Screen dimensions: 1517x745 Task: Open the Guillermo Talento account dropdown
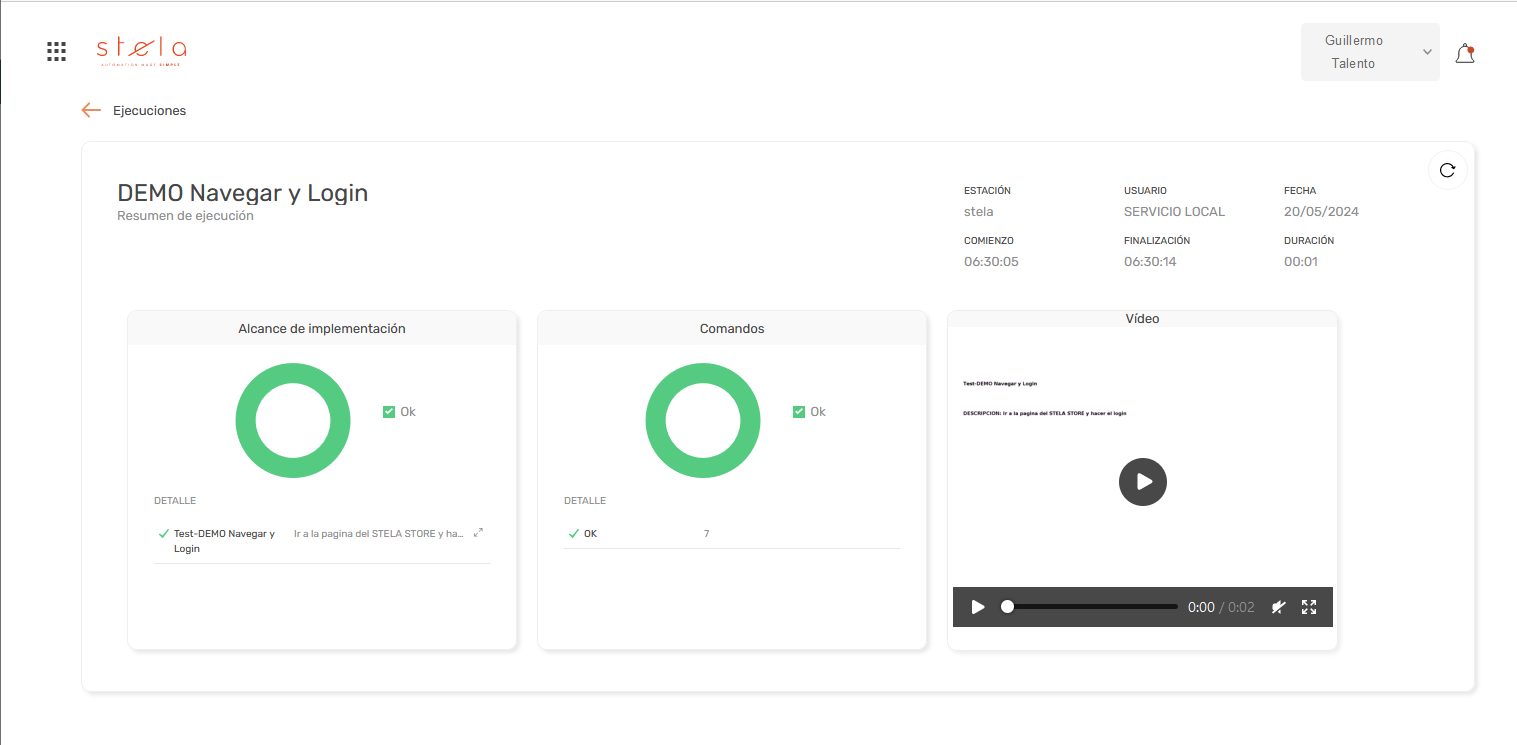click(x=1369, y=51)
